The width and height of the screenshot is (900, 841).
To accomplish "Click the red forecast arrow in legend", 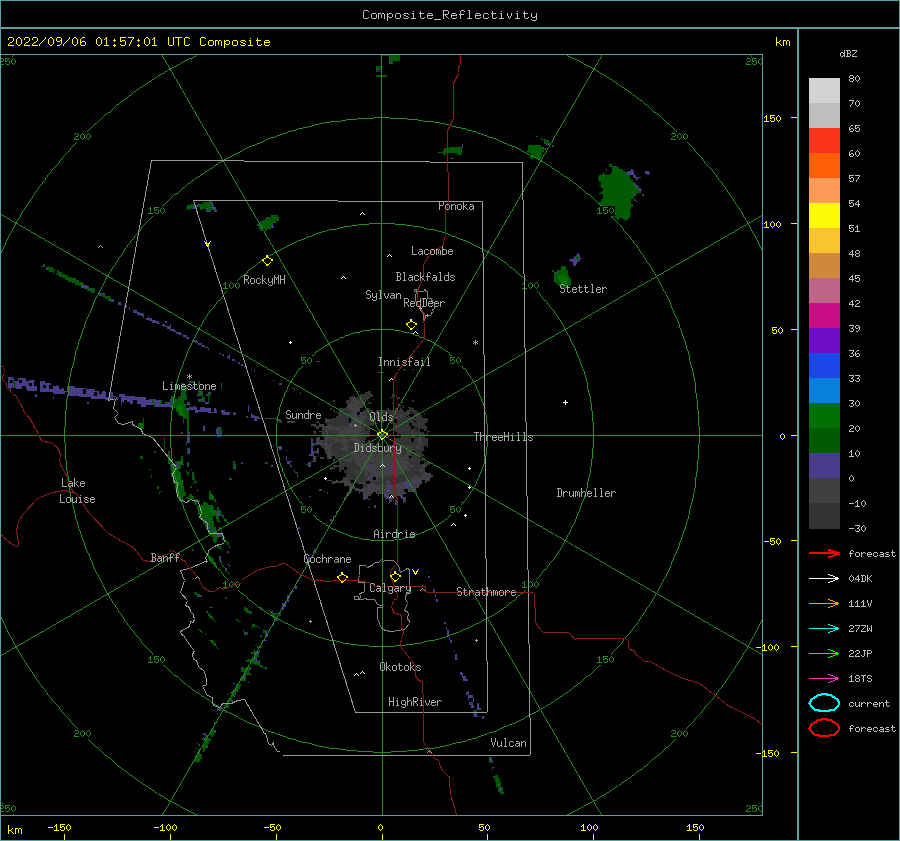I will coord(824,553).
